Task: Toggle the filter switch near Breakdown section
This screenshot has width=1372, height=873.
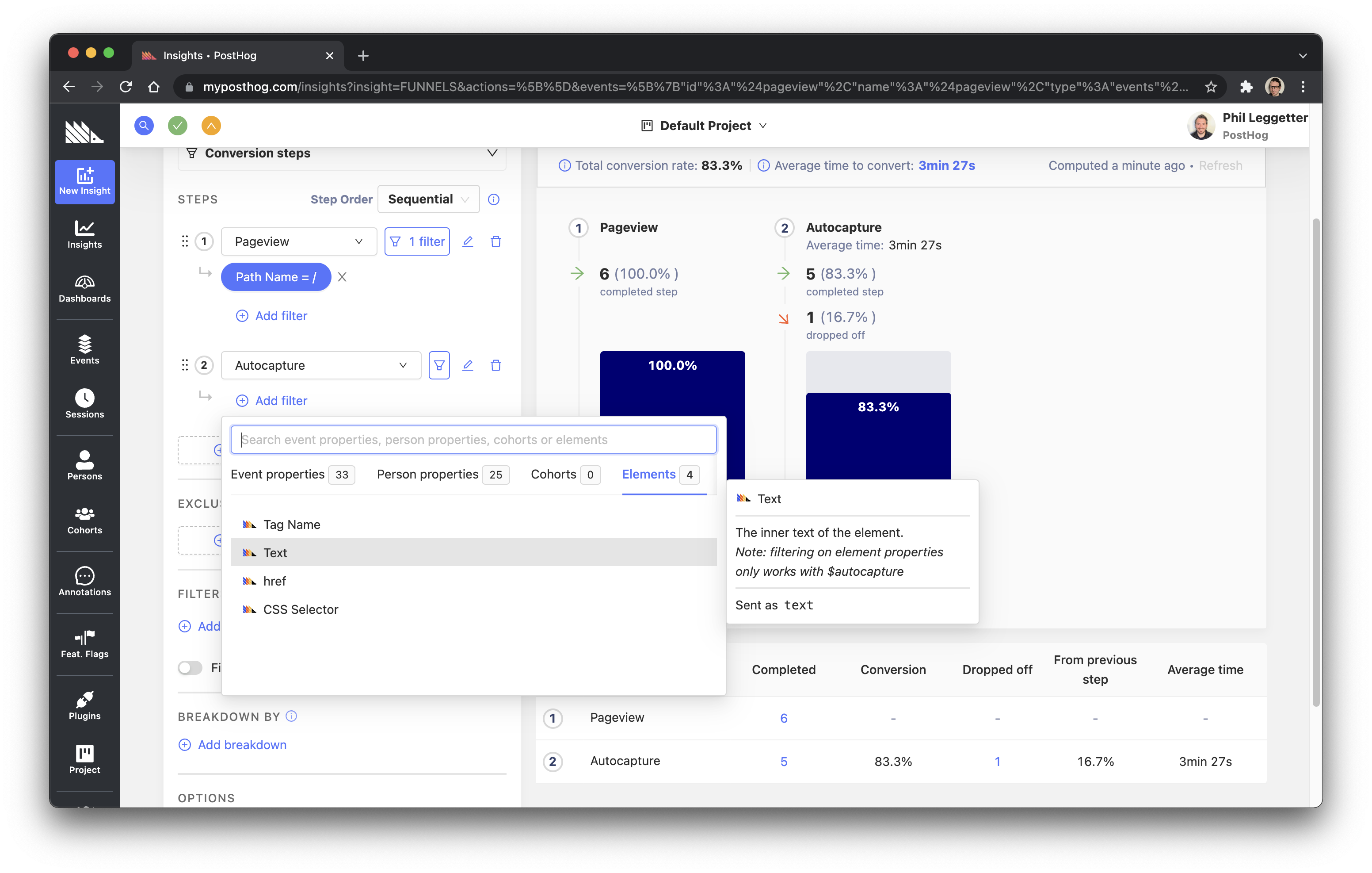Action: (x=191, y=667)
